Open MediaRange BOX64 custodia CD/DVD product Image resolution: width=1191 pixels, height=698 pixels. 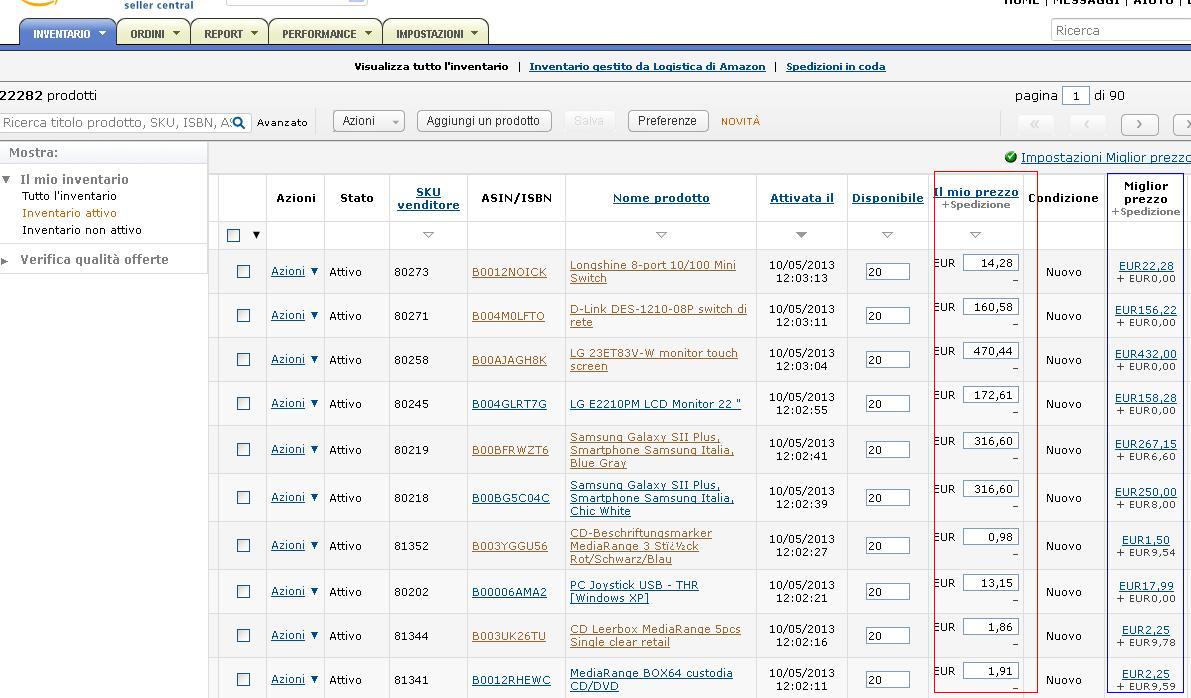651,680
